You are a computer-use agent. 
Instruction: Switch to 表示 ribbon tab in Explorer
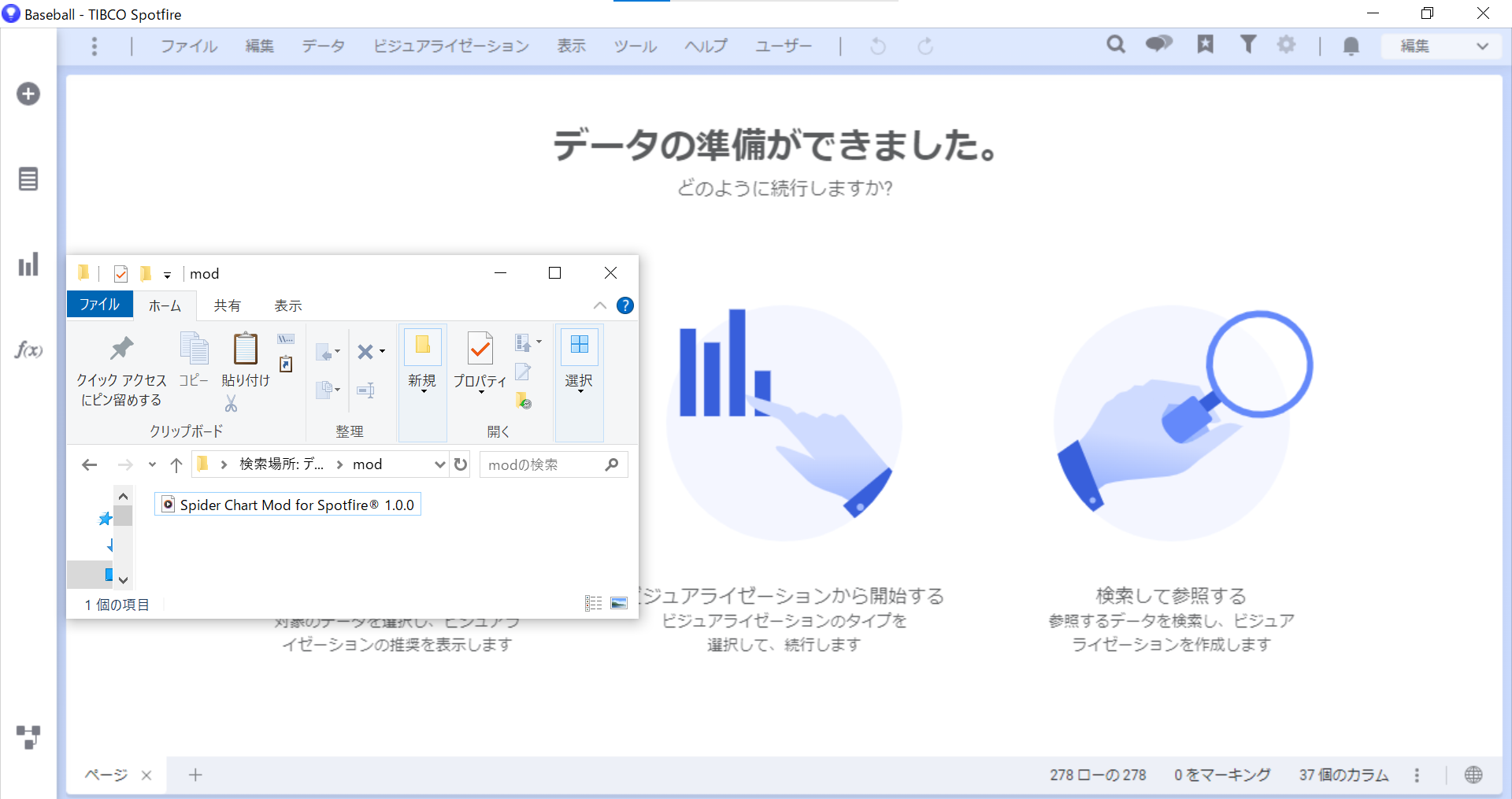click(x=288, y=305)
